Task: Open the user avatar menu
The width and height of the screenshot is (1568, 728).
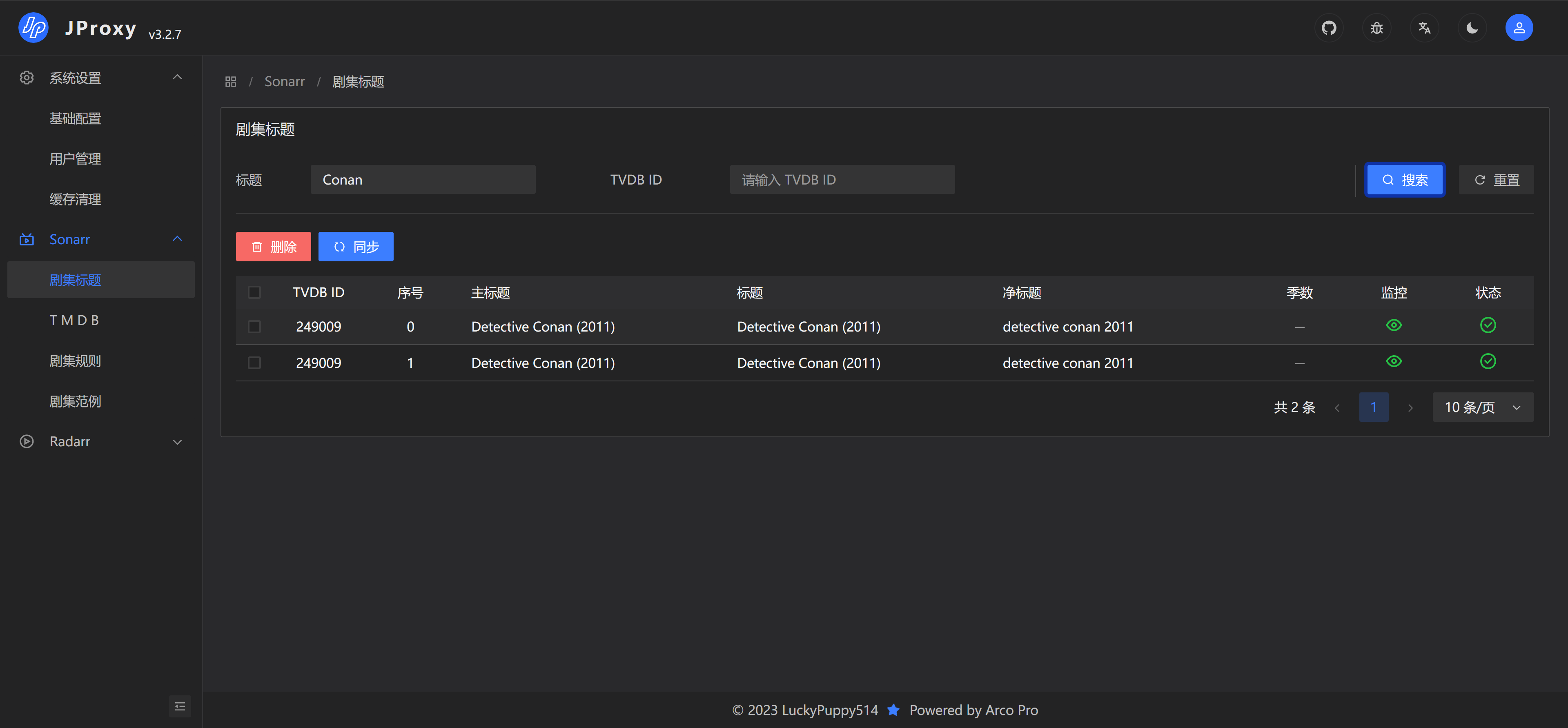Action: click(x=1519, y=27)
